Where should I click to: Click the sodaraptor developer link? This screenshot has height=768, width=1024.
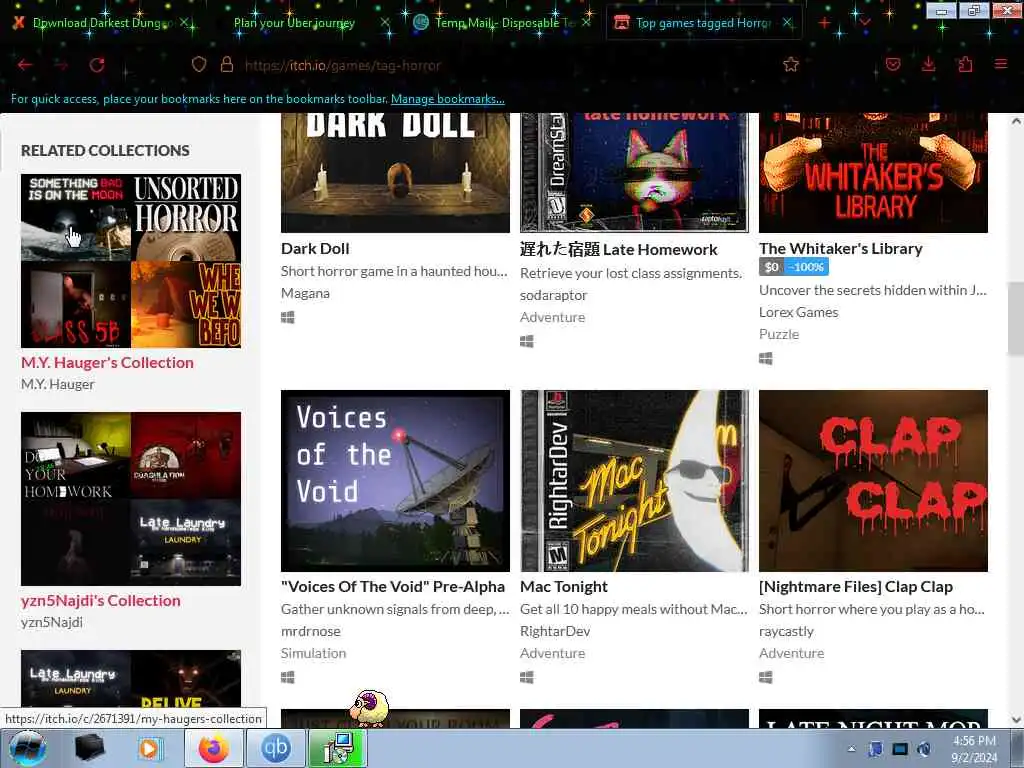(x=553, y=295)
